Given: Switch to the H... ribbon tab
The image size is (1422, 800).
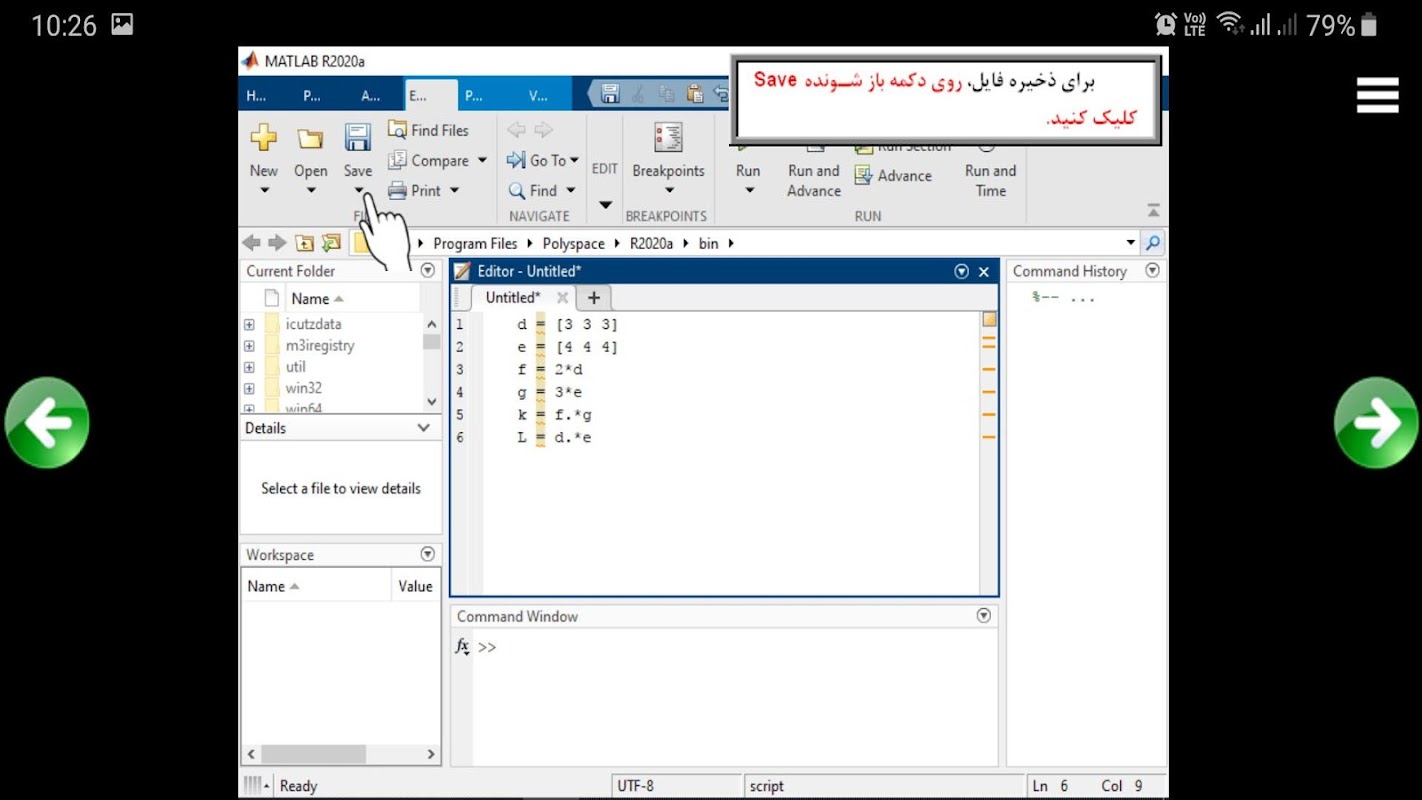Looking at the screenshot, I should (256, 96).
